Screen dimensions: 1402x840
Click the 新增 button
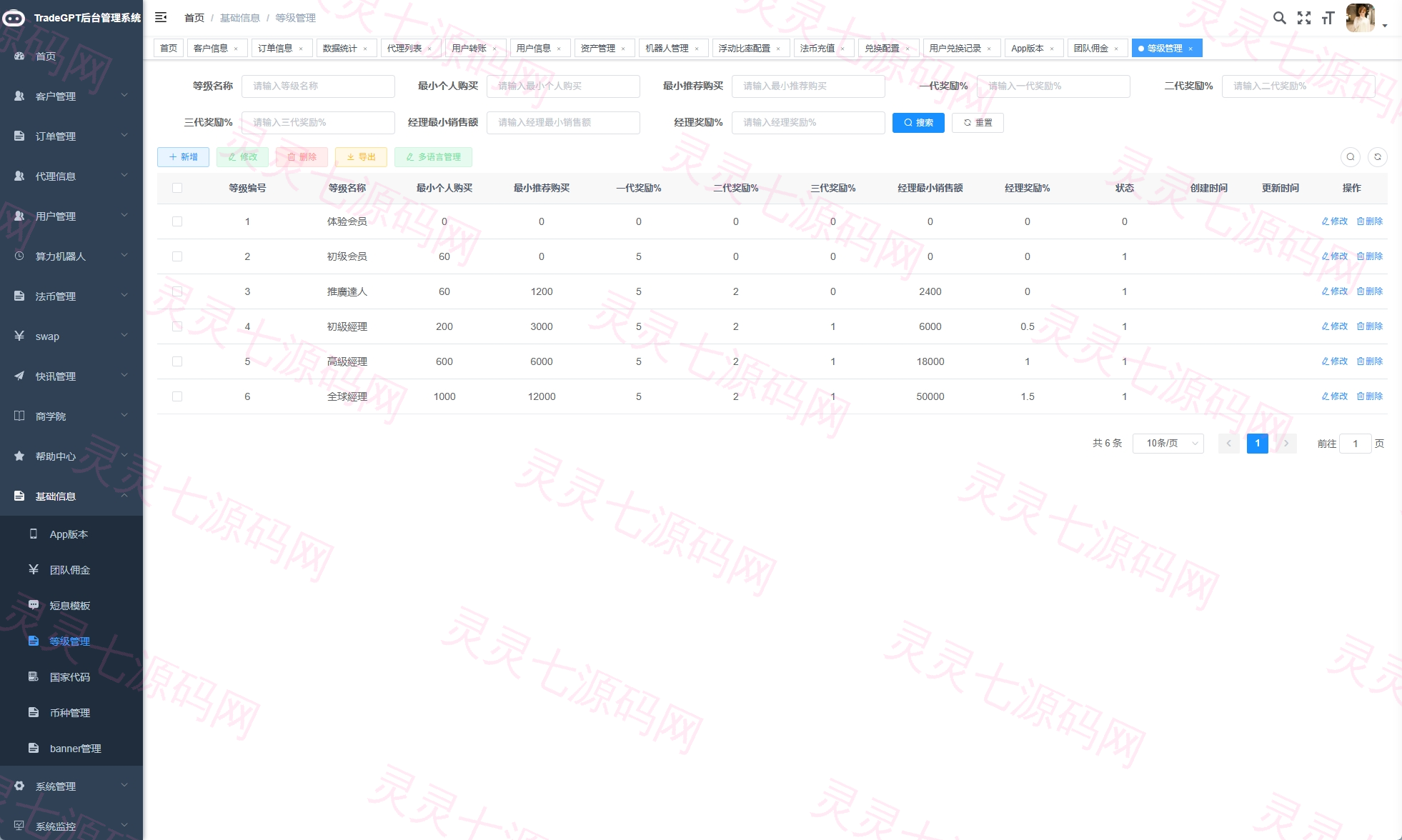(x=183, y=157)
